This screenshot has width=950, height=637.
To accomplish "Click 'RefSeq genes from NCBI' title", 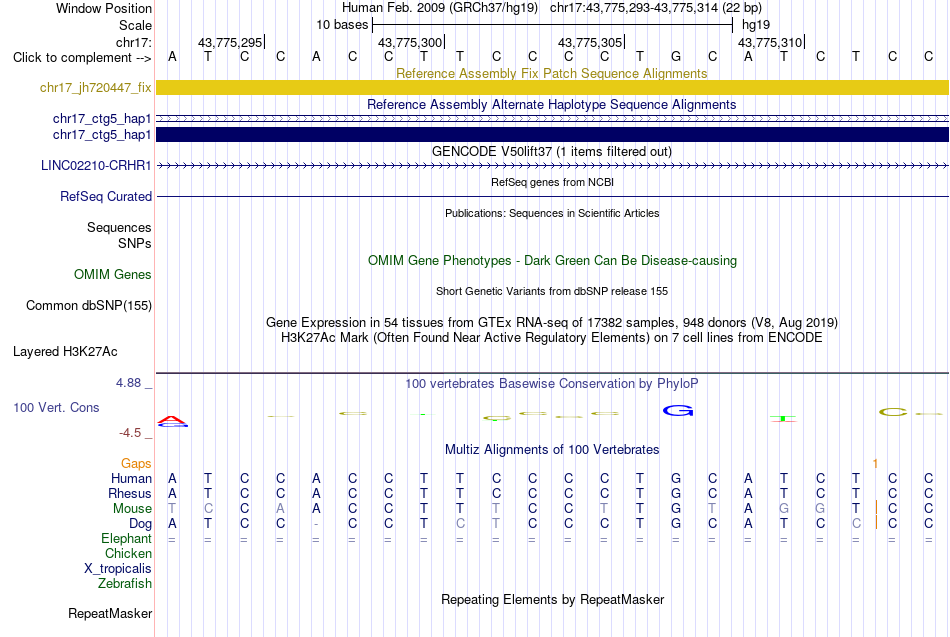I will click(x=553, y=182).
